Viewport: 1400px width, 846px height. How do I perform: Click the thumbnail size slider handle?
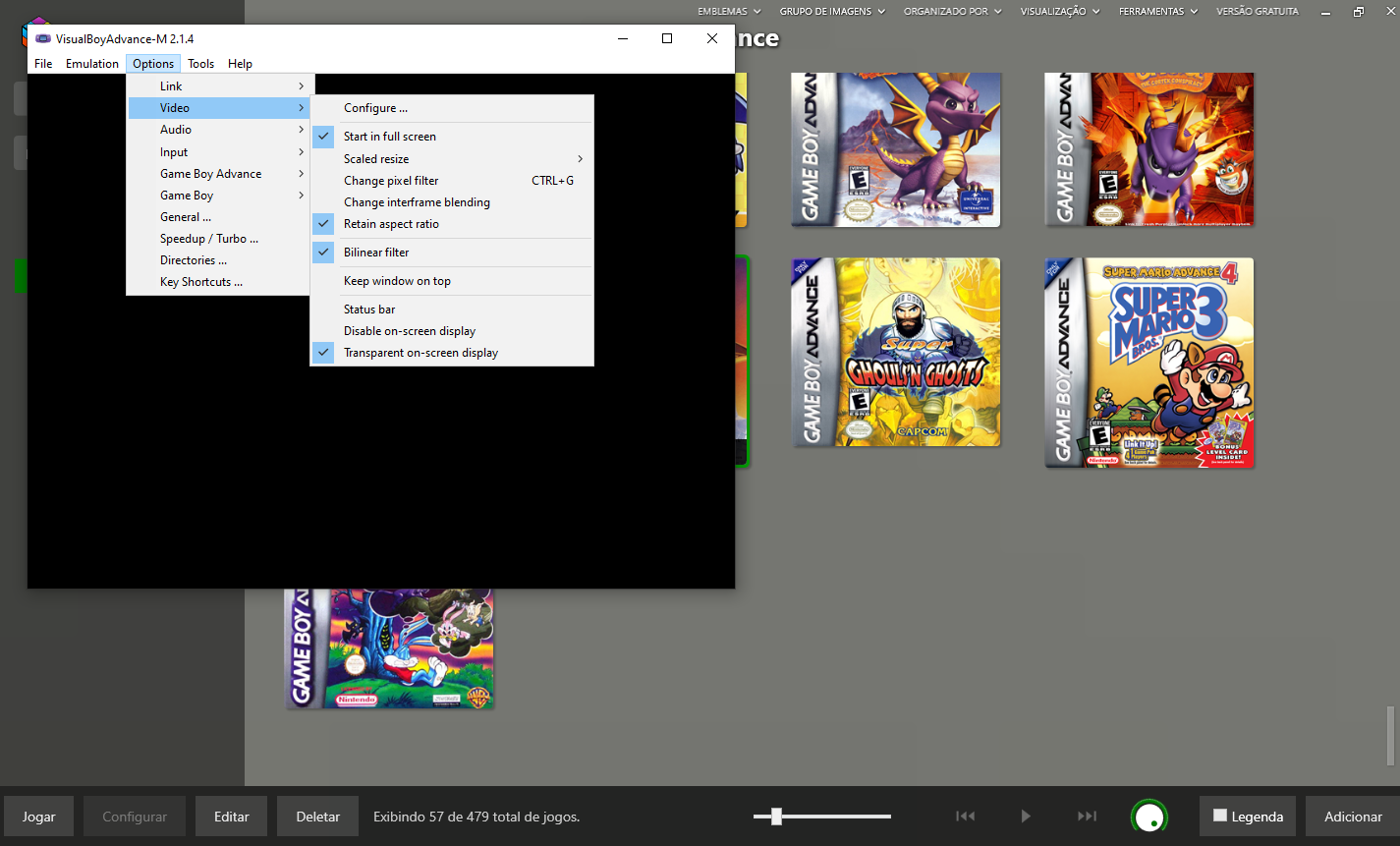776,817
